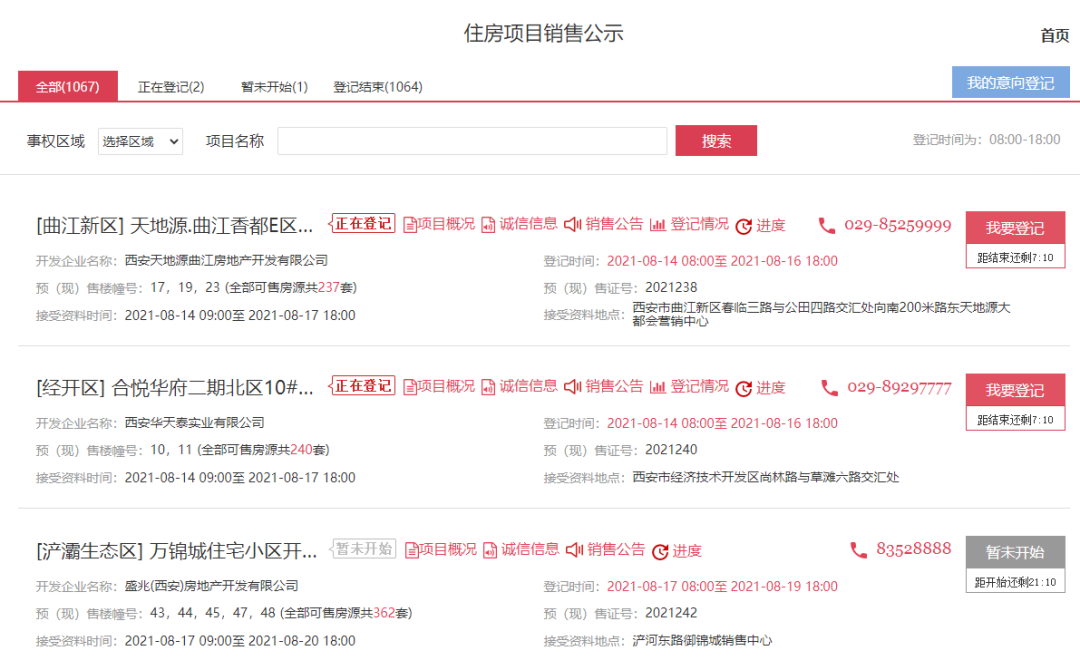The image size is (1080, 670).
Task: Click 预售证号 value 2021242
Action: click(671, 614)
